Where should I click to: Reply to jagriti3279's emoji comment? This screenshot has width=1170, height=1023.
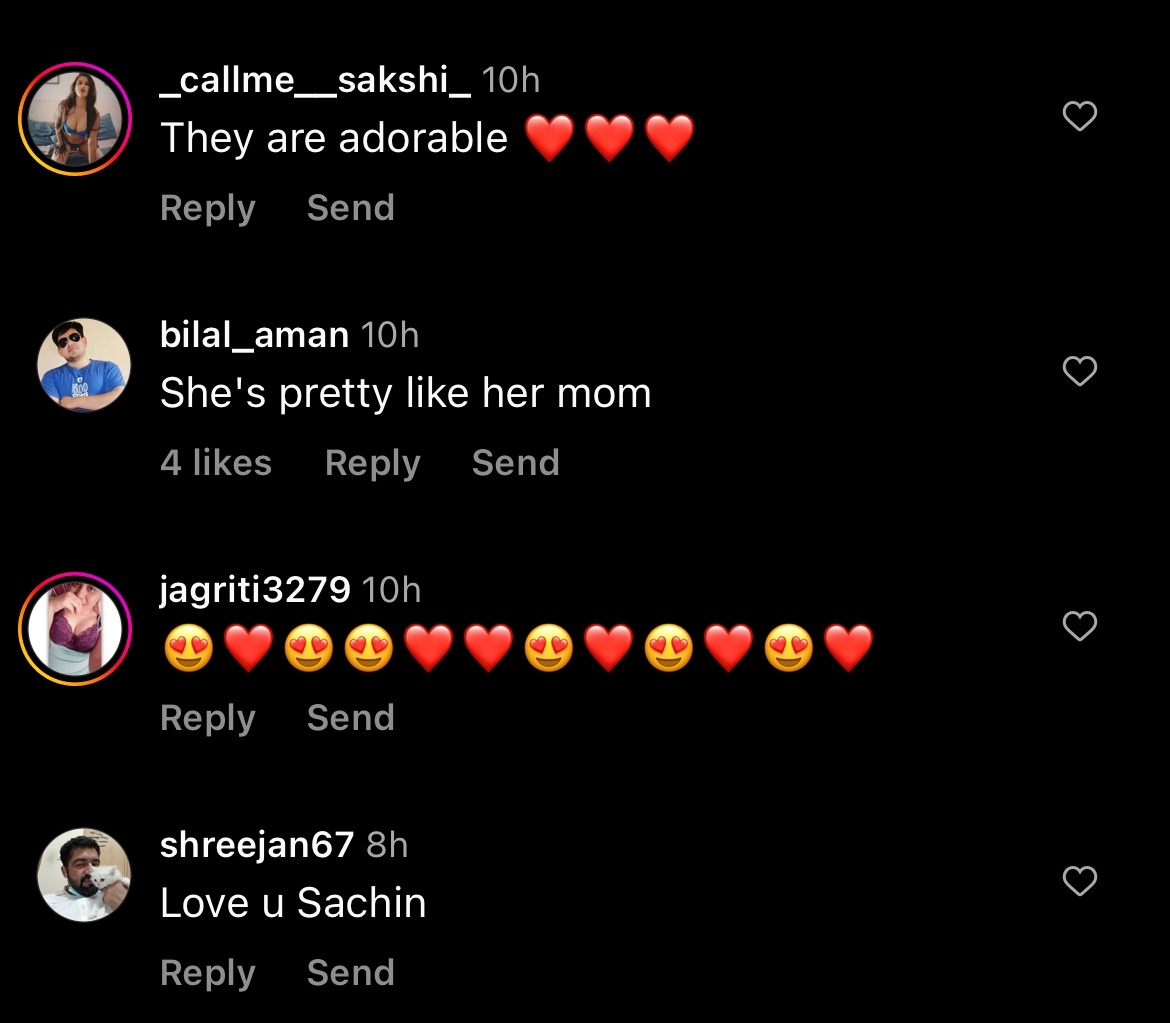(207, 718)
